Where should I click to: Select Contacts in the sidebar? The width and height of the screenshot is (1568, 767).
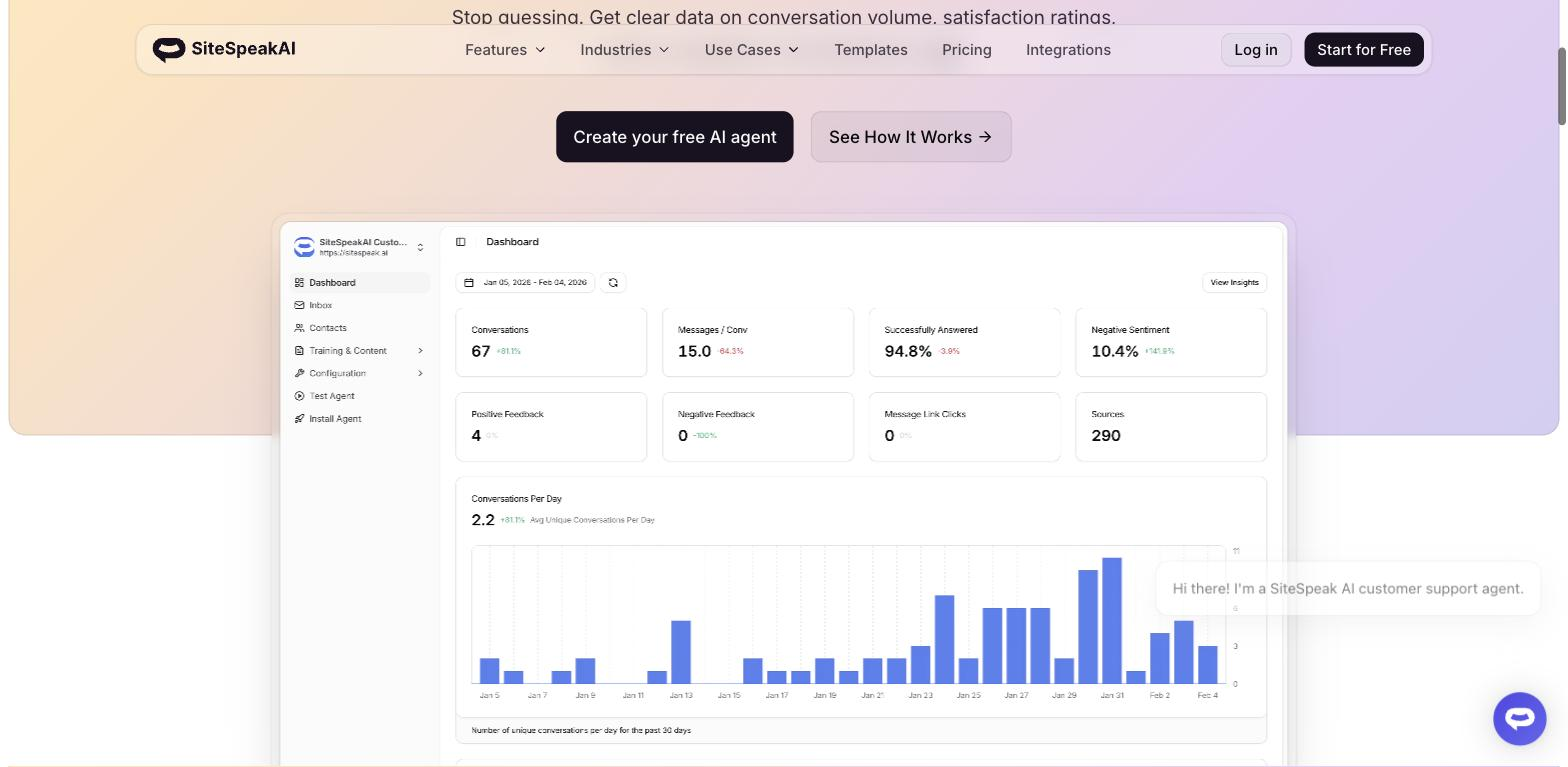click(360, 328)
